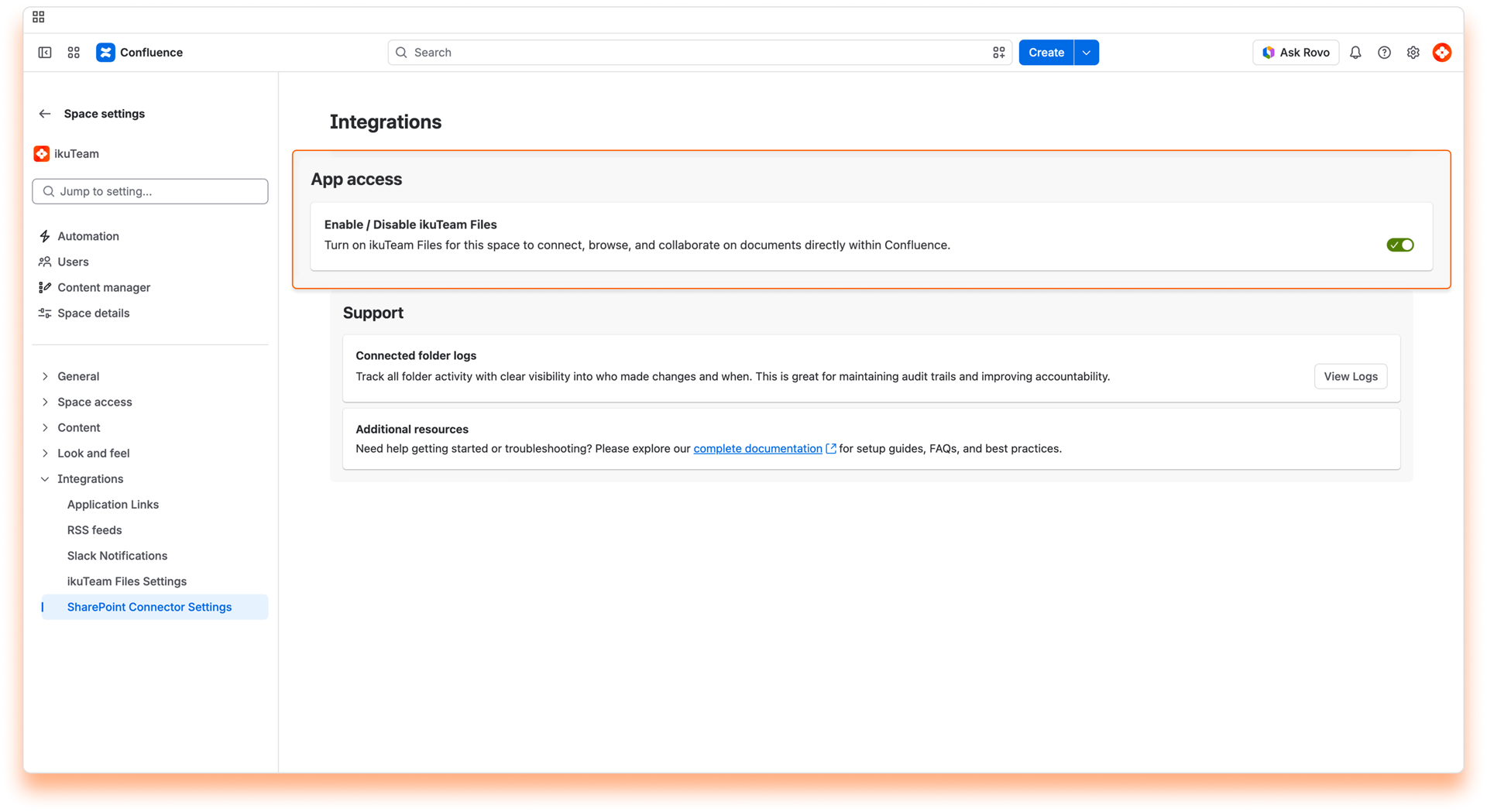
Task: Open settings gear icon in header
Action: (1413, 53)
